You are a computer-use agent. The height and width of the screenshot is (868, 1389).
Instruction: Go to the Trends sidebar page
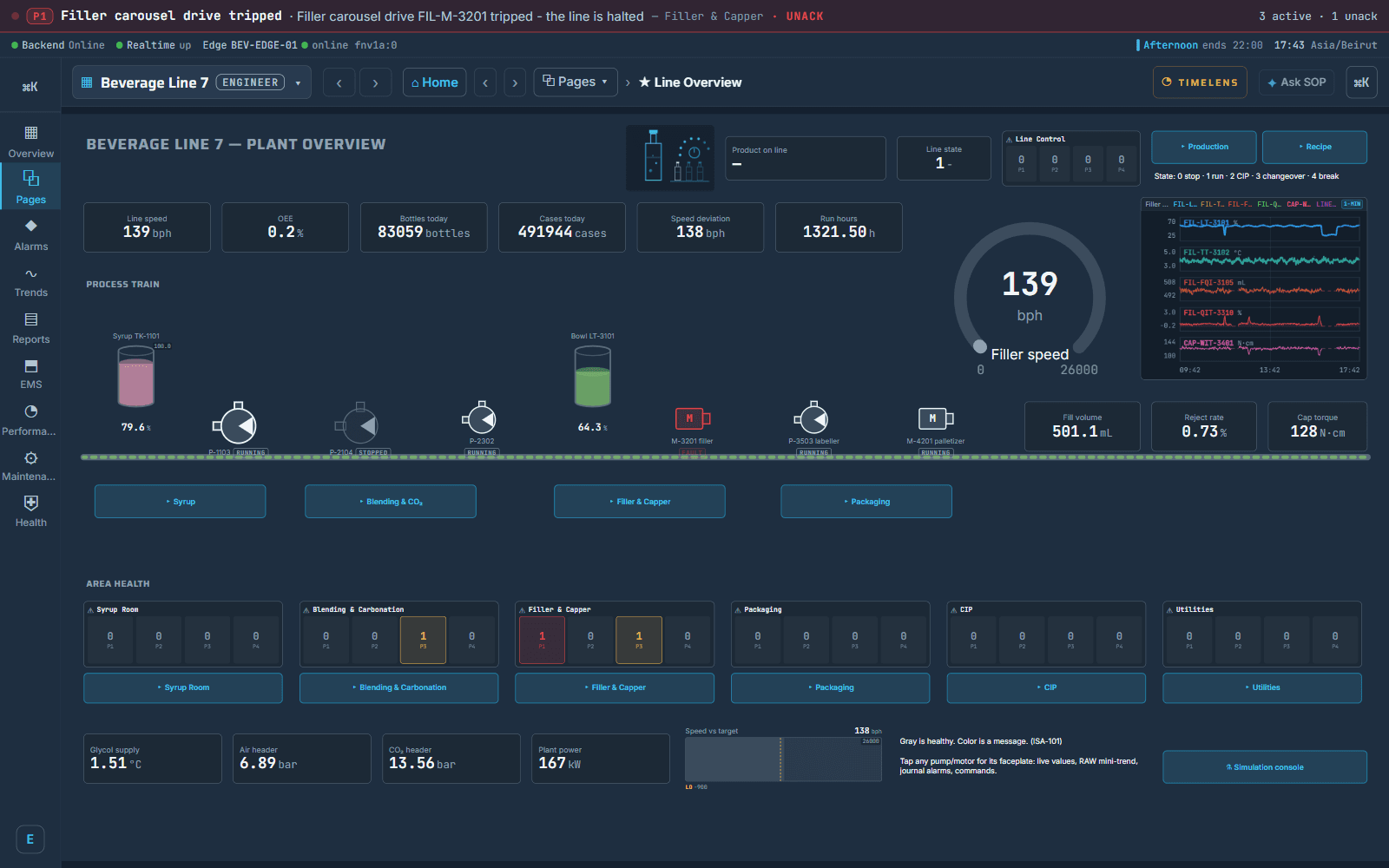(30, 281)
